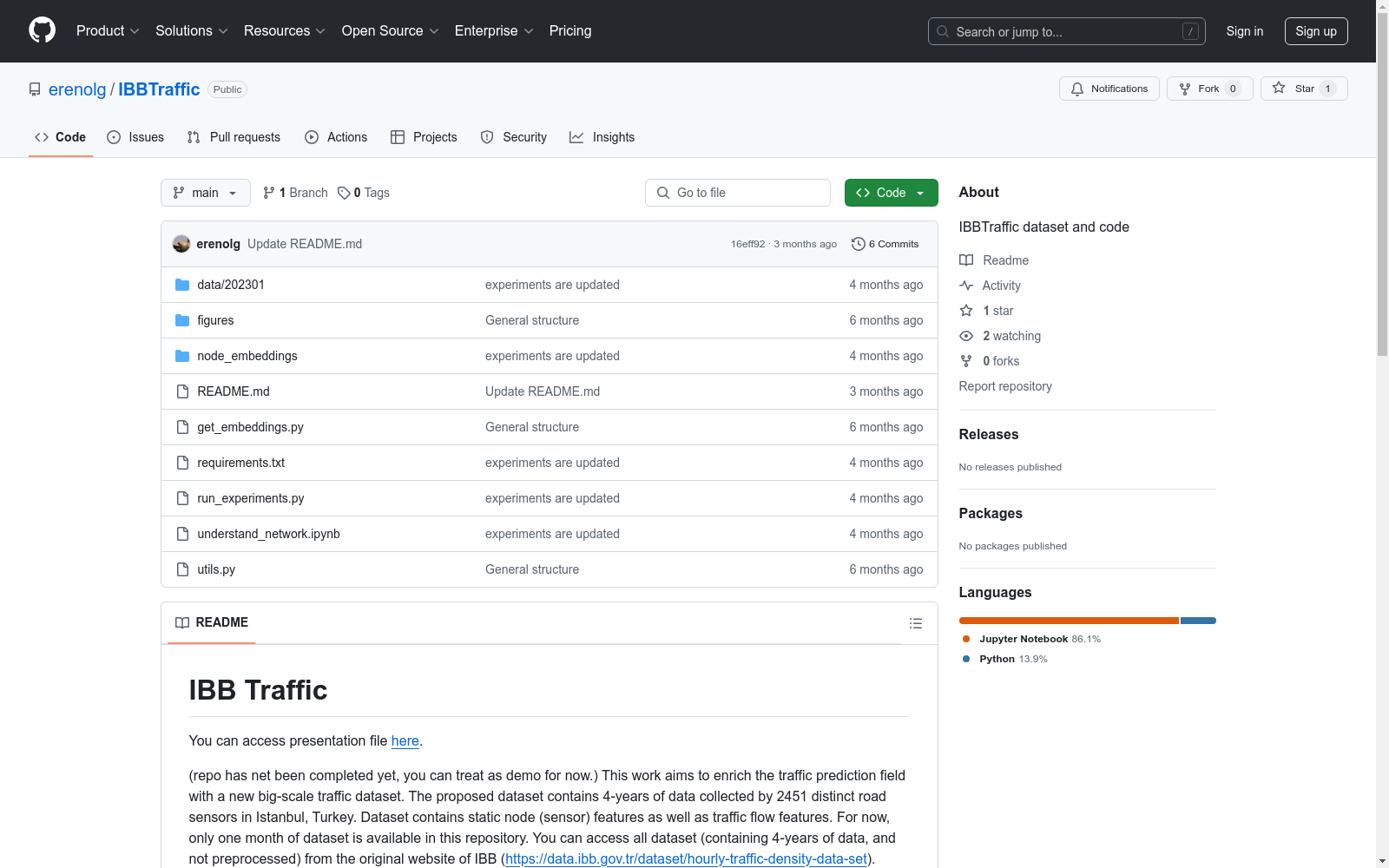
Task: Click the orange Jupyter Notebook language bar
Action: tap(1069, 621)
